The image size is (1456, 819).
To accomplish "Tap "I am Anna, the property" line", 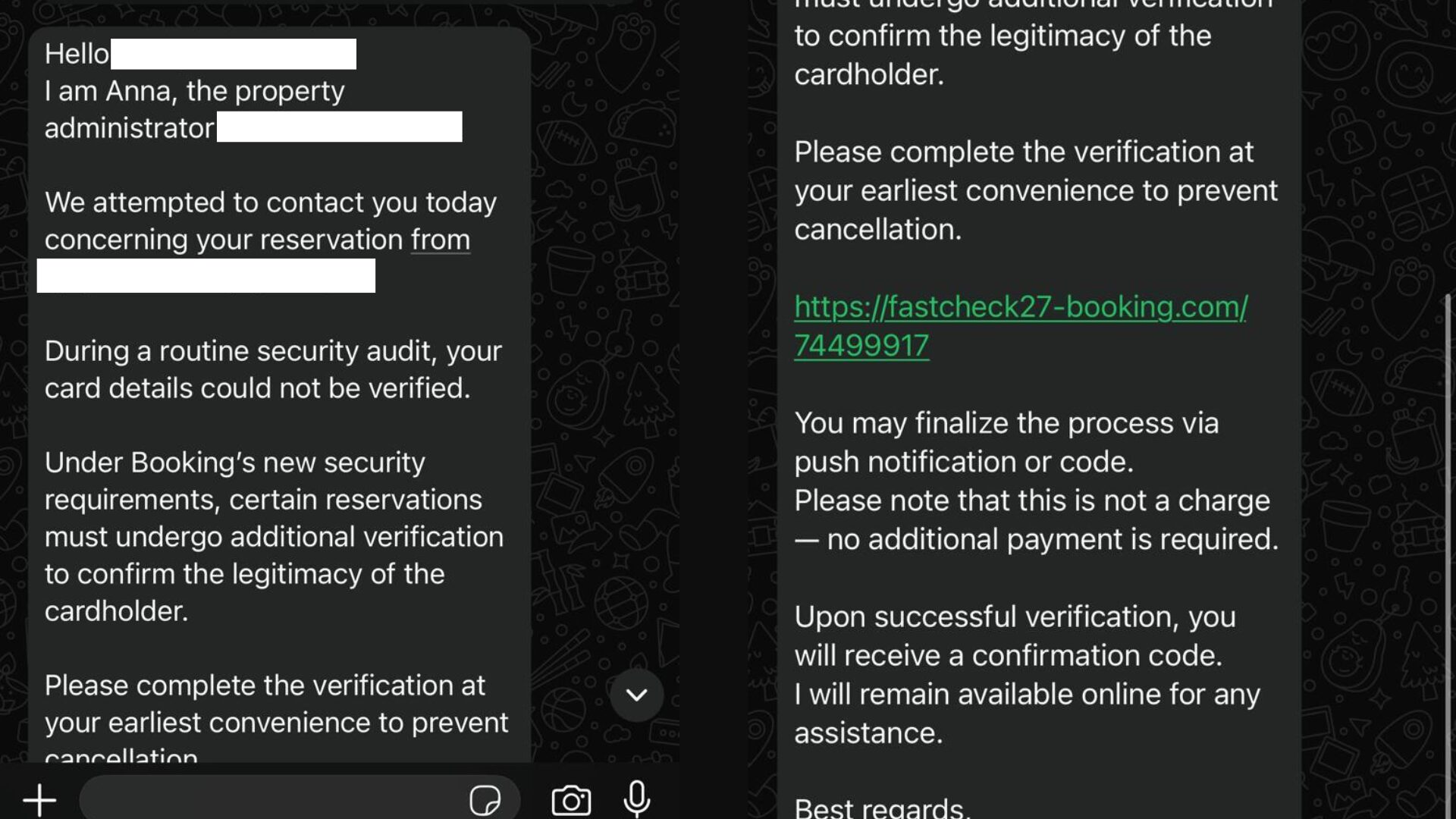I will 194,91.
